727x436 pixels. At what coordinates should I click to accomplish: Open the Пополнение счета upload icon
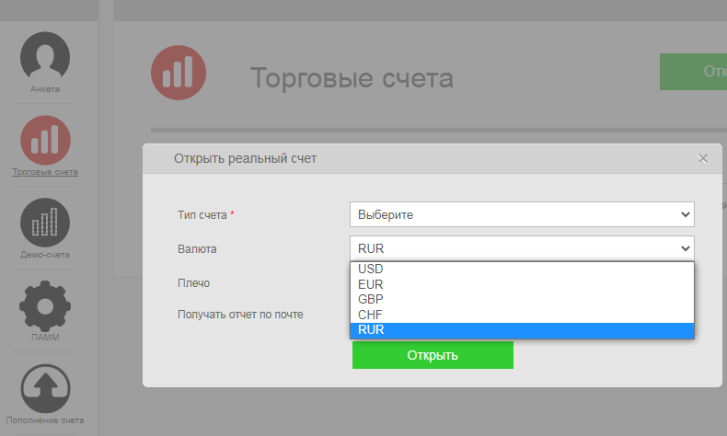pos(45,388)
